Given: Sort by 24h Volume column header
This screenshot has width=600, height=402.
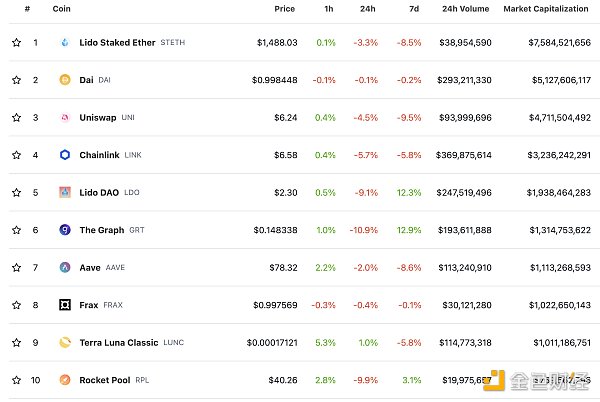Looking at the screenshot, I should [x=464, y=8].
